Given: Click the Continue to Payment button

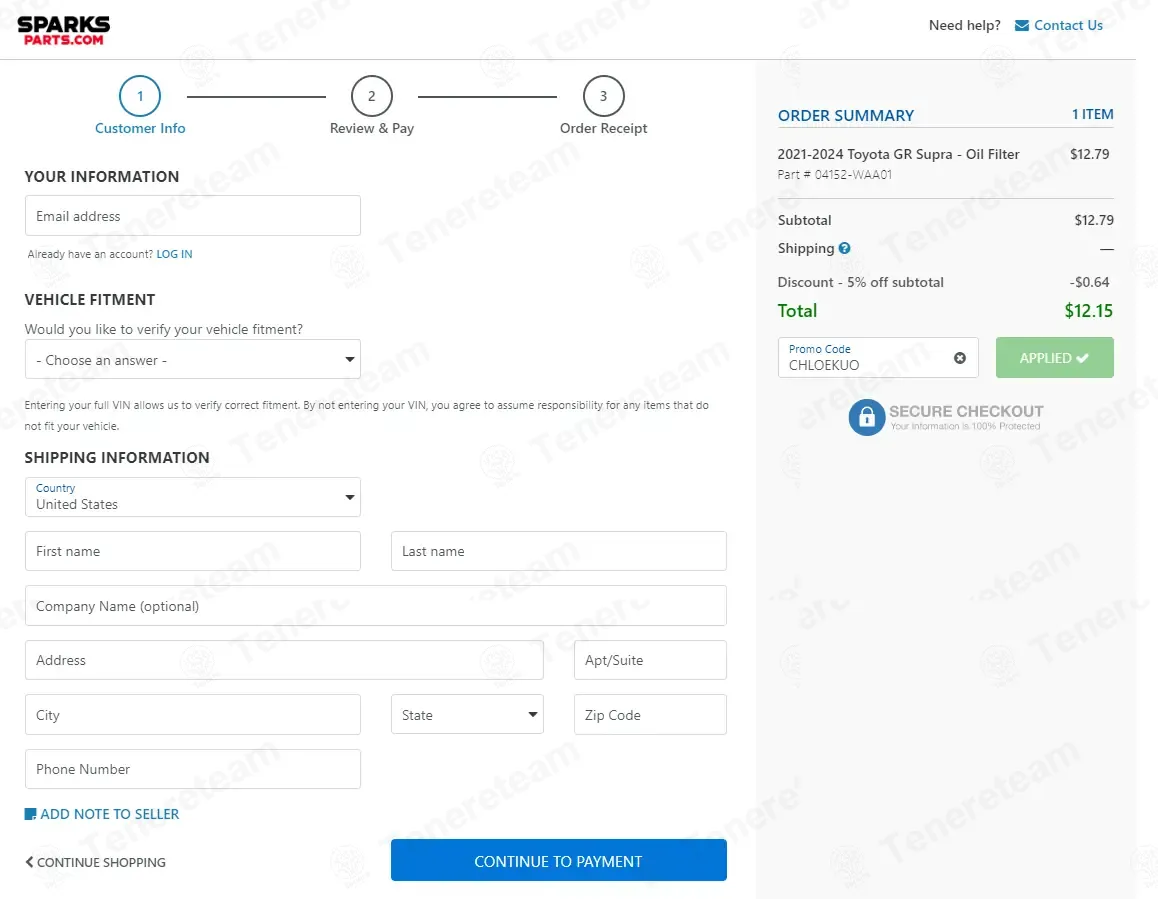Looking at the screenshot, I should (x=558, y=860).
